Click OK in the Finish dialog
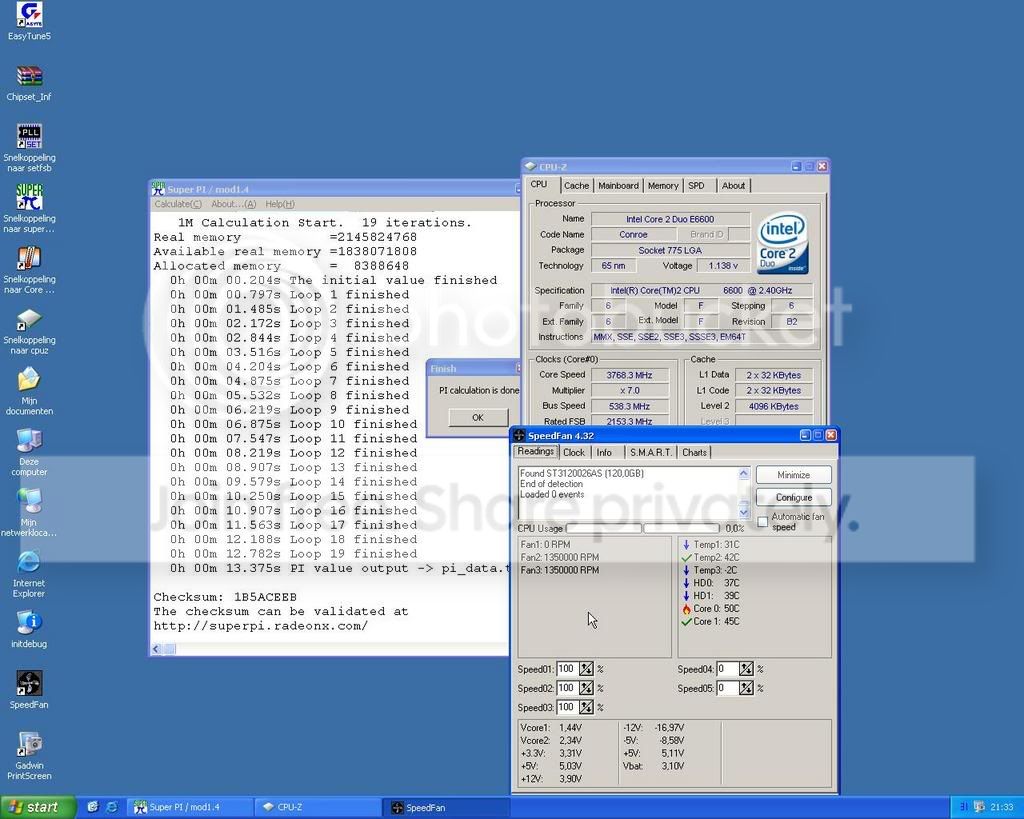This screenshot has height=819, width=1024. tap(478, 417)
